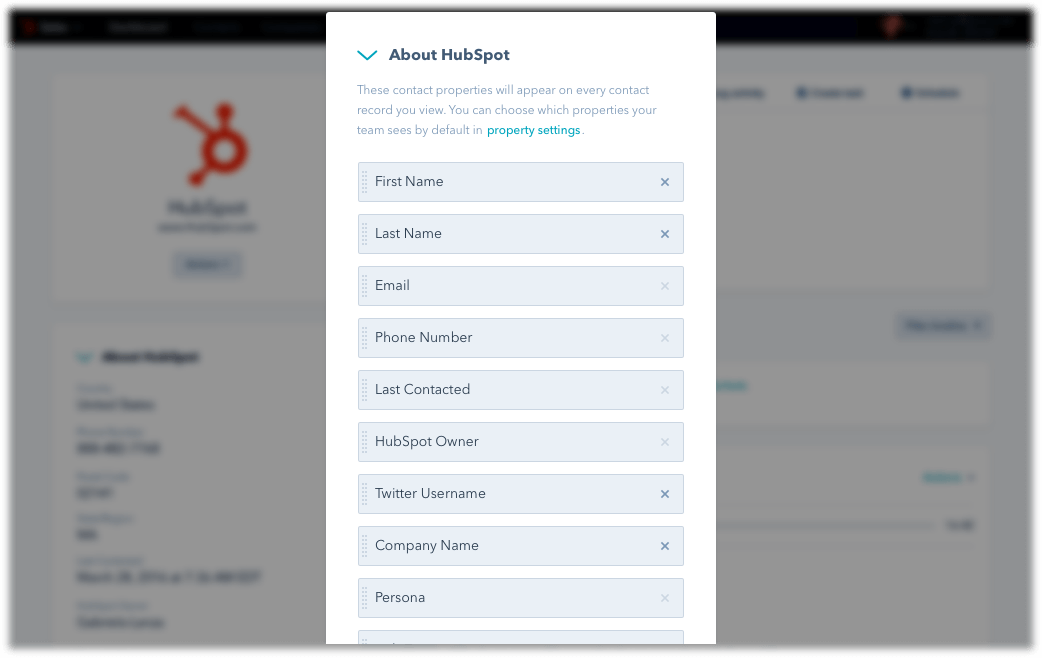Image resolution: width=1042 pixels, height=658 pixels.
Task: Remove the Company Name property
Action: tap(664, 546)
